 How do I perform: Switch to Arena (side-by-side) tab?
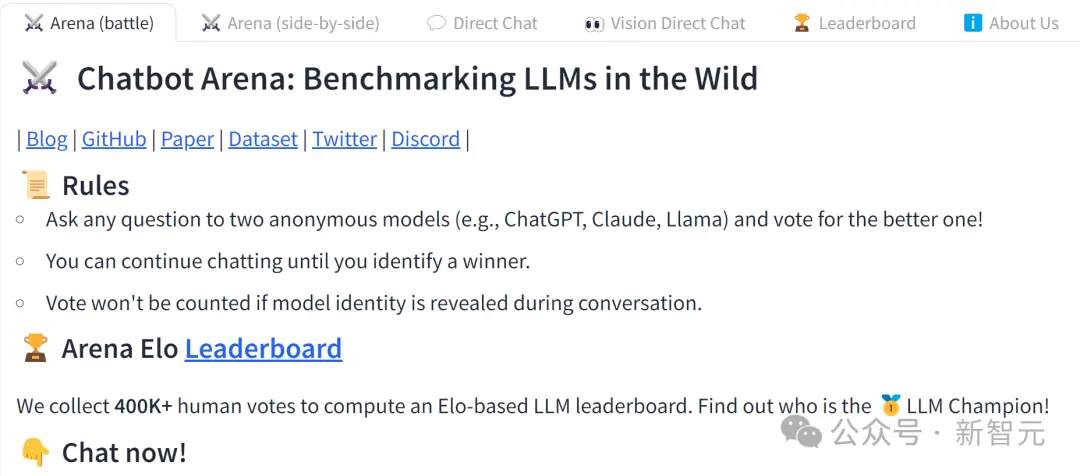pyautogui.click(x=291, y=23)
